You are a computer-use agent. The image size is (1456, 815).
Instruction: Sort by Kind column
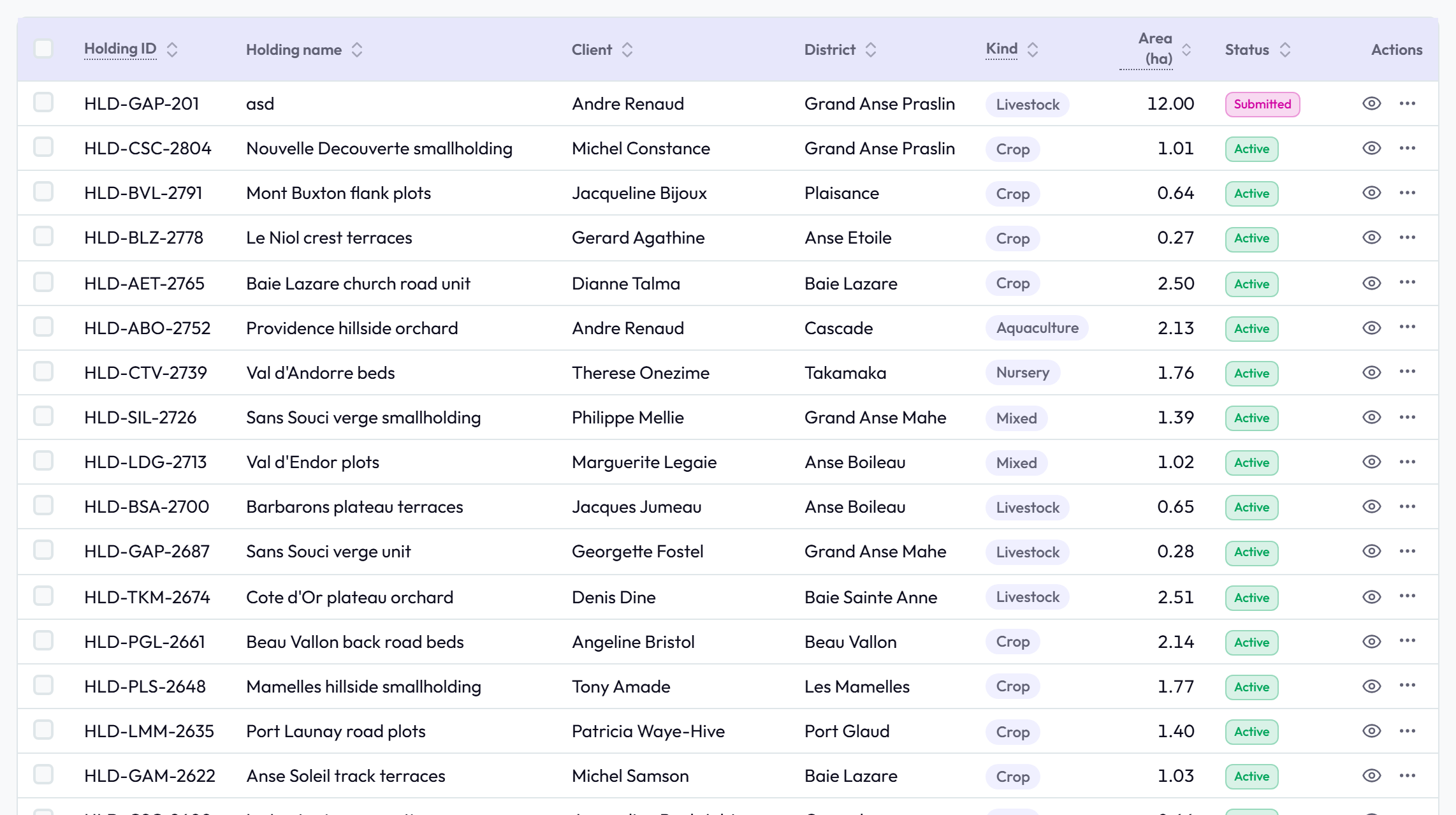(1033, 50)
